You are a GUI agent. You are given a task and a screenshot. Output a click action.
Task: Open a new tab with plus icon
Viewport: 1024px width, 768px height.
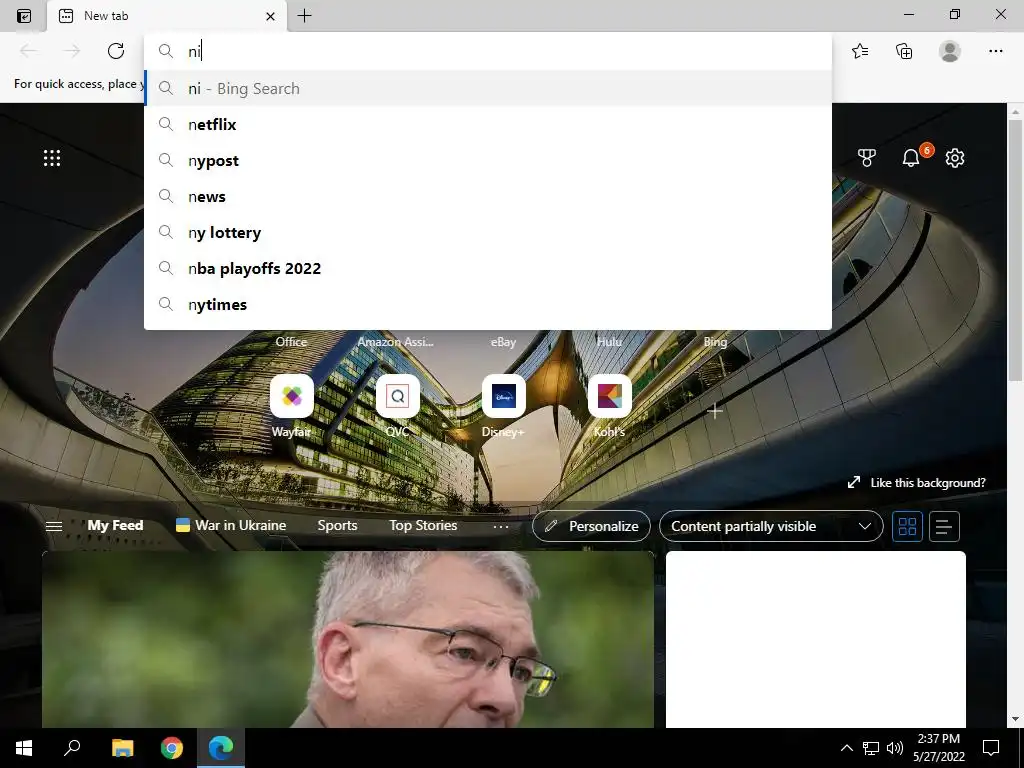(x=304, y=16)
